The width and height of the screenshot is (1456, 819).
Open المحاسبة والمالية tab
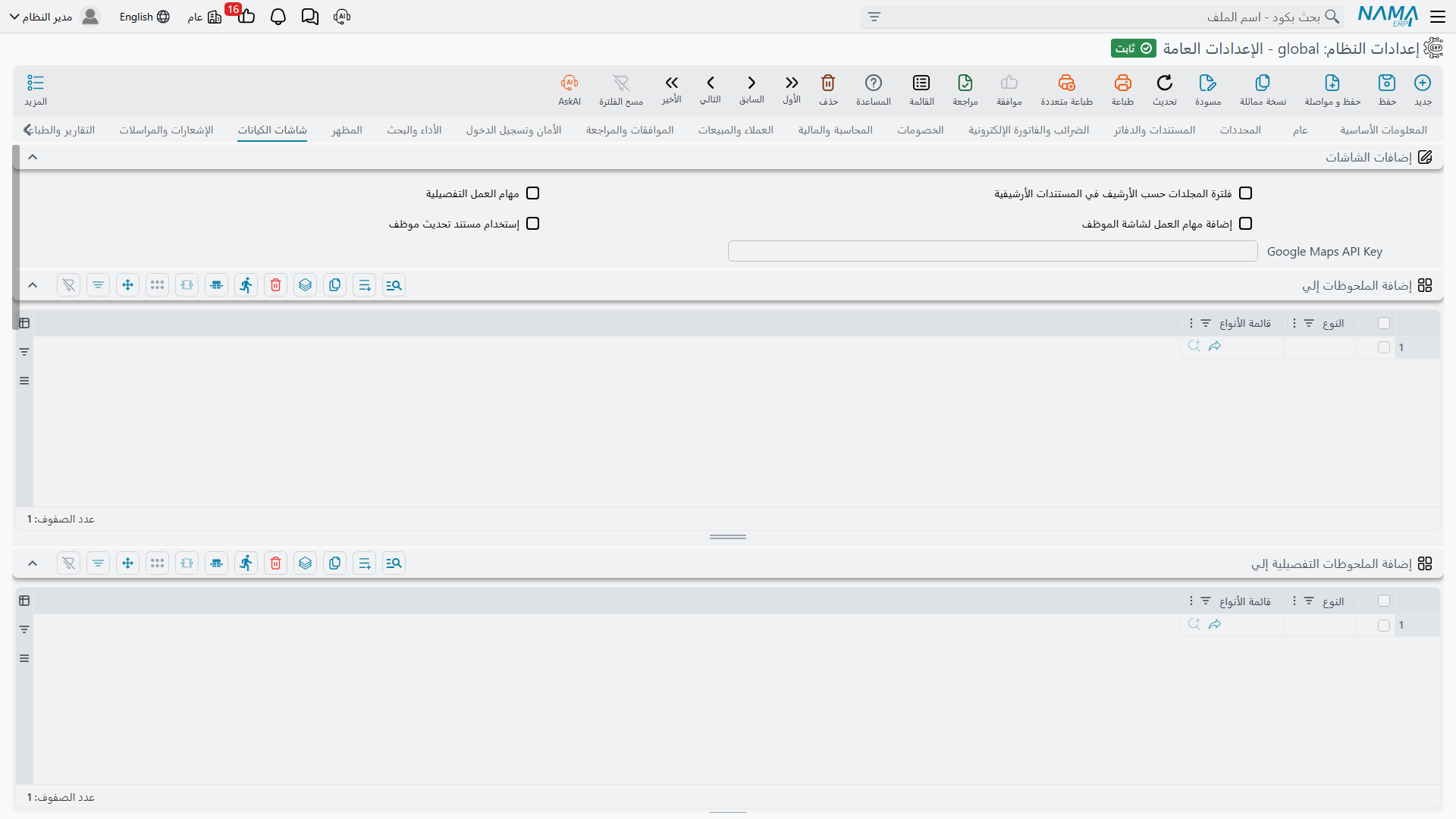click(835, 130)
